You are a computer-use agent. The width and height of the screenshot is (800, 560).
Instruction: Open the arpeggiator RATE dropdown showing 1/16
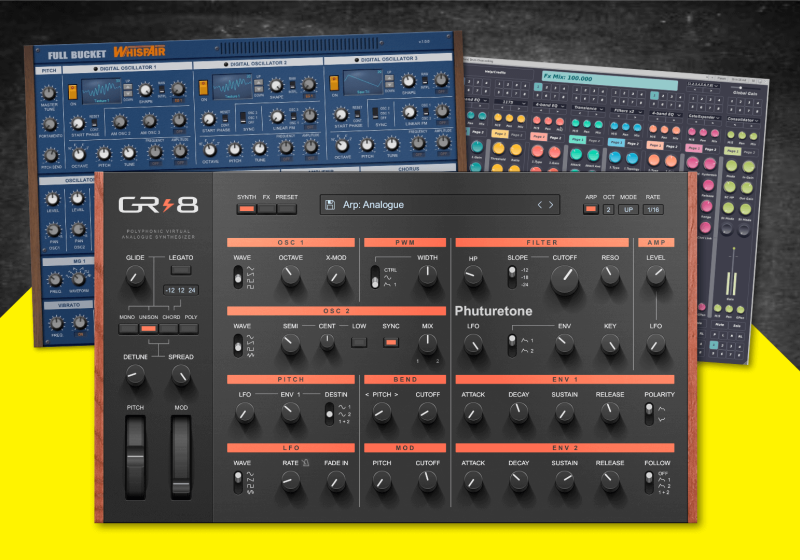(x=653, y=209)
